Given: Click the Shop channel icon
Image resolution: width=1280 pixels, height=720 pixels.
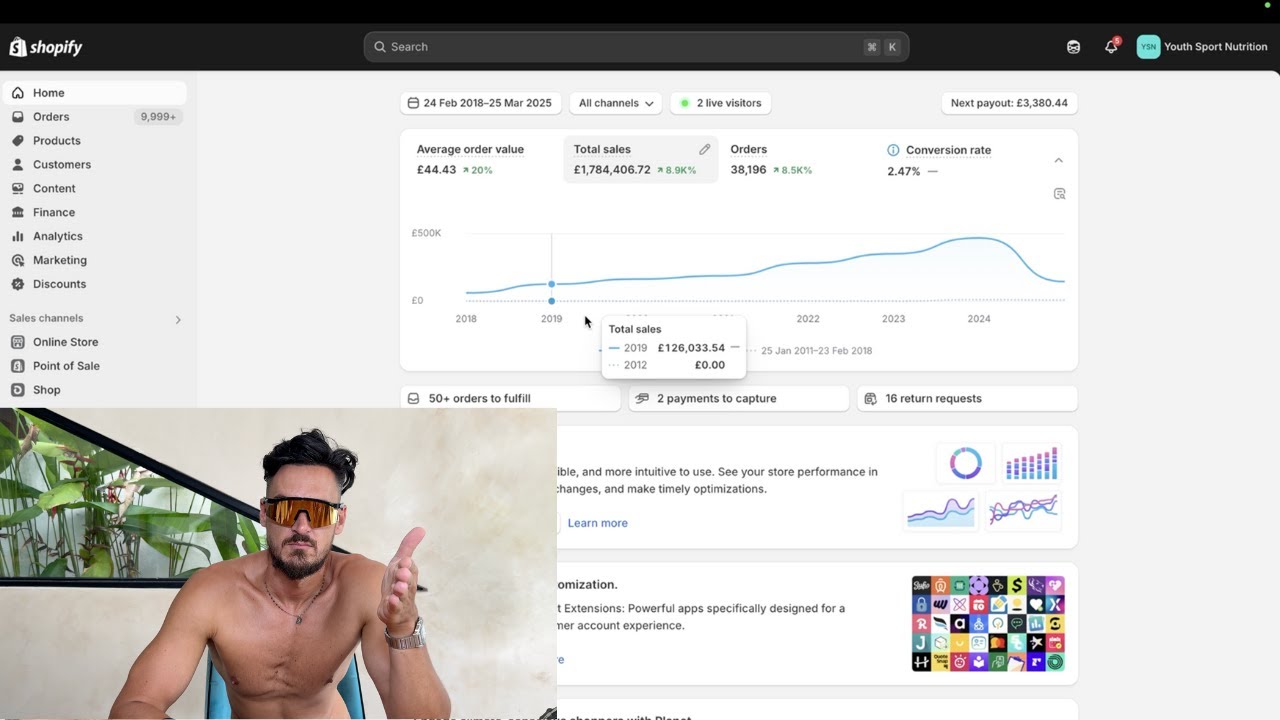Looking at the screenshot, I should (18, 390).
